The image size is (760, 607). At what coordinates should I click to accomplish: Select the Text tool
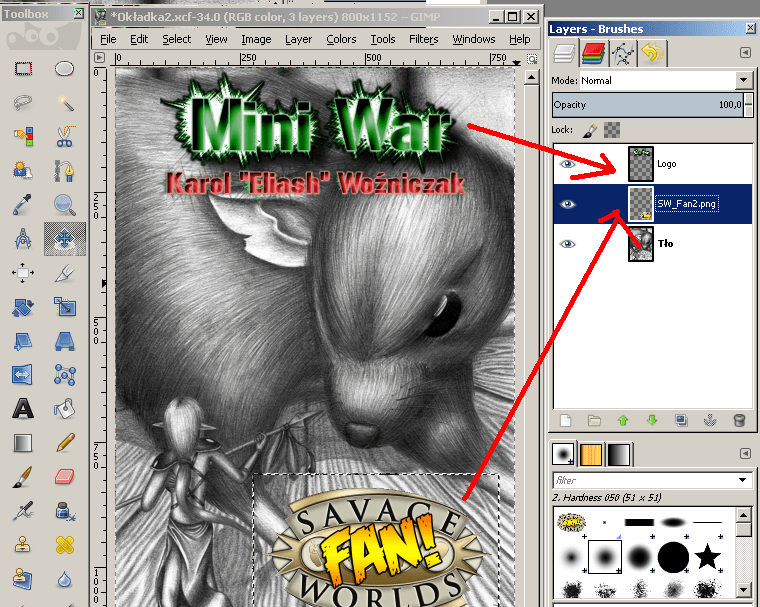(x=23, y=408)
